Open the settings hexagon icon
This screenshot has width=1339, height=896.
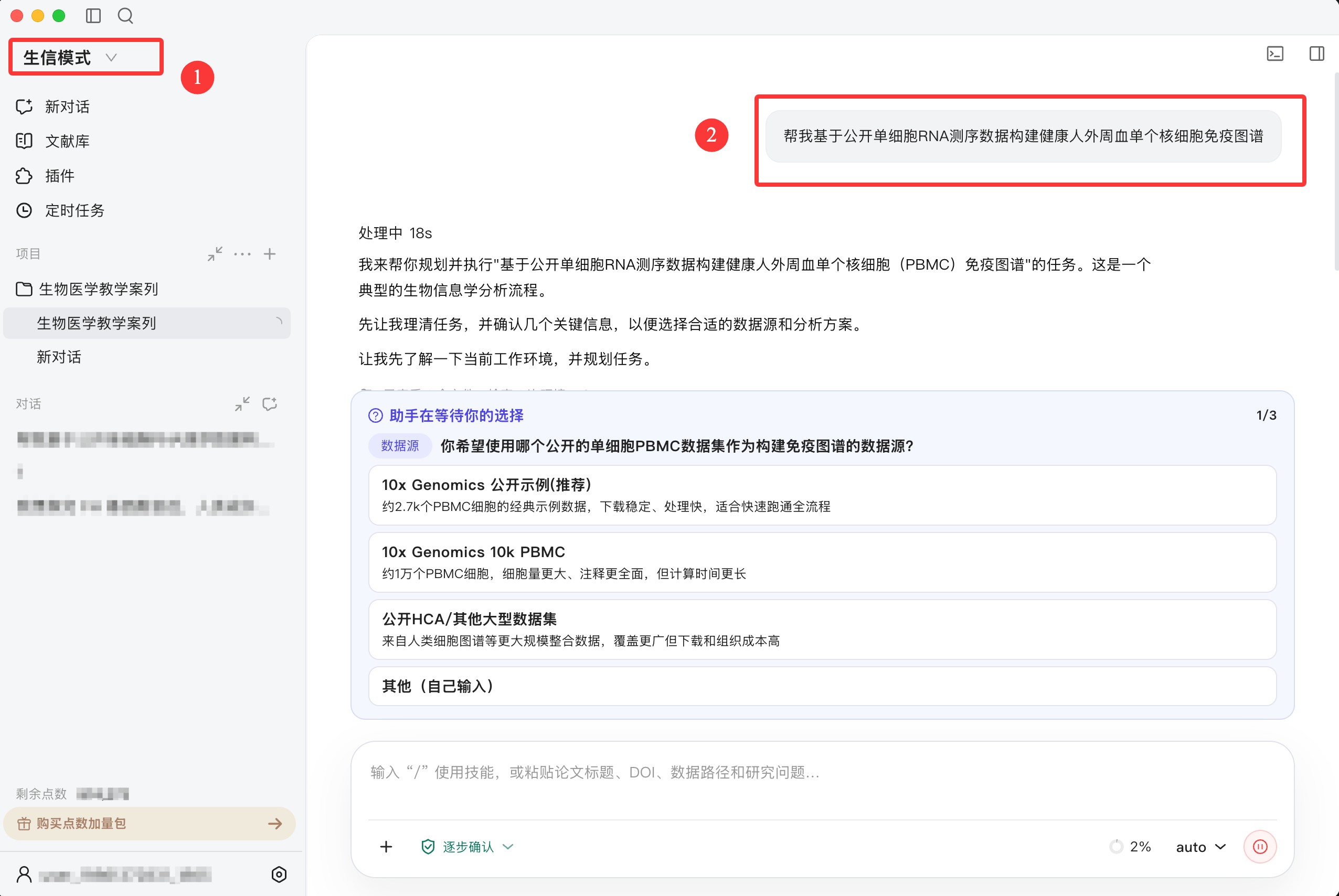pyautogui.click(x=279, y=874)
